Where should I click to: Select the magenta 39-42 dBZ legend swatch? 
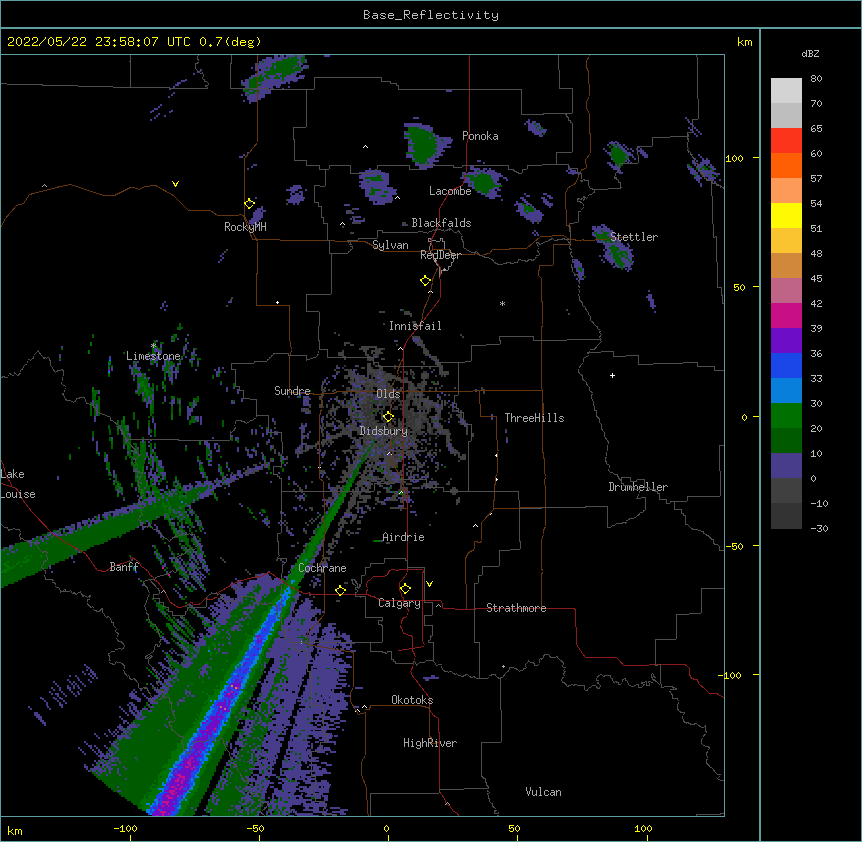(786, 315)
